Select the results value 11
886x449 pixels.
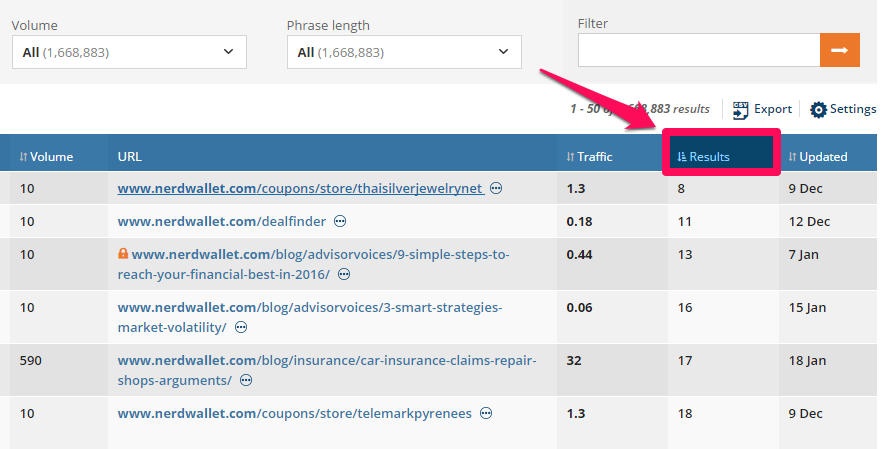coord(684,221)
